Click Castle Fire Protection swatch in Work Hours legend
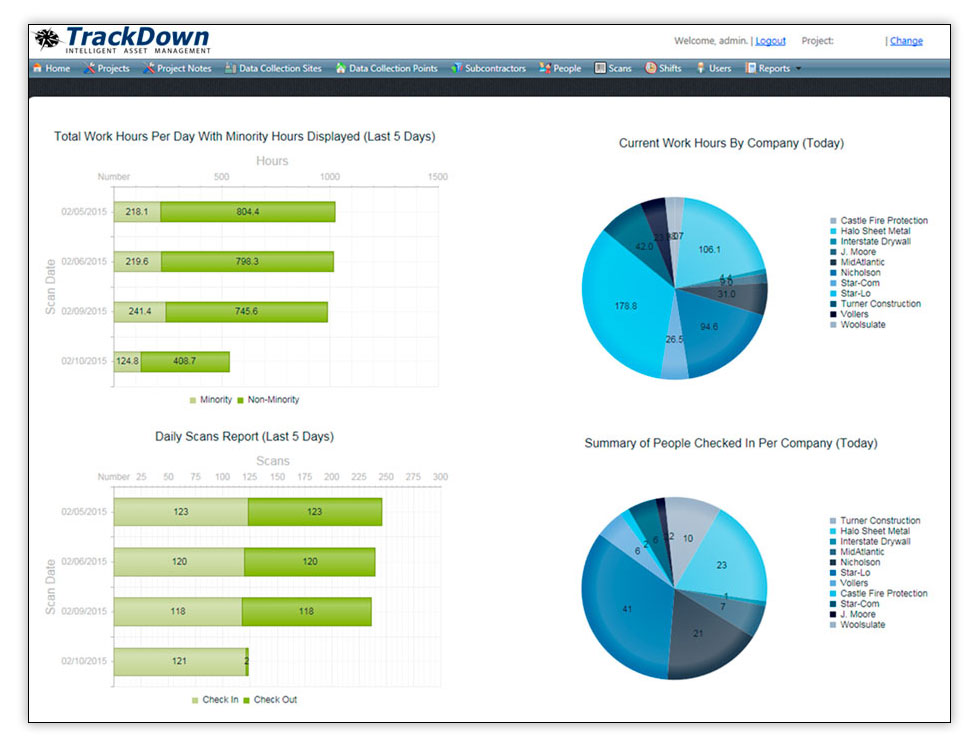Screen dimensions: 980x749 tap(833, 221)
